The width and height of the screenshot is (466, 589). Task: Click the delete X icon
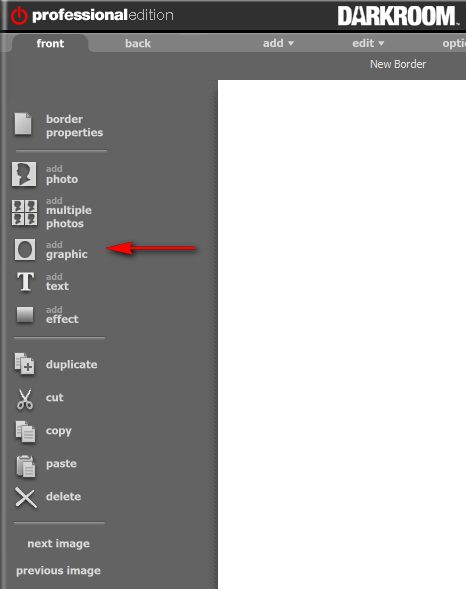(26, 498)
